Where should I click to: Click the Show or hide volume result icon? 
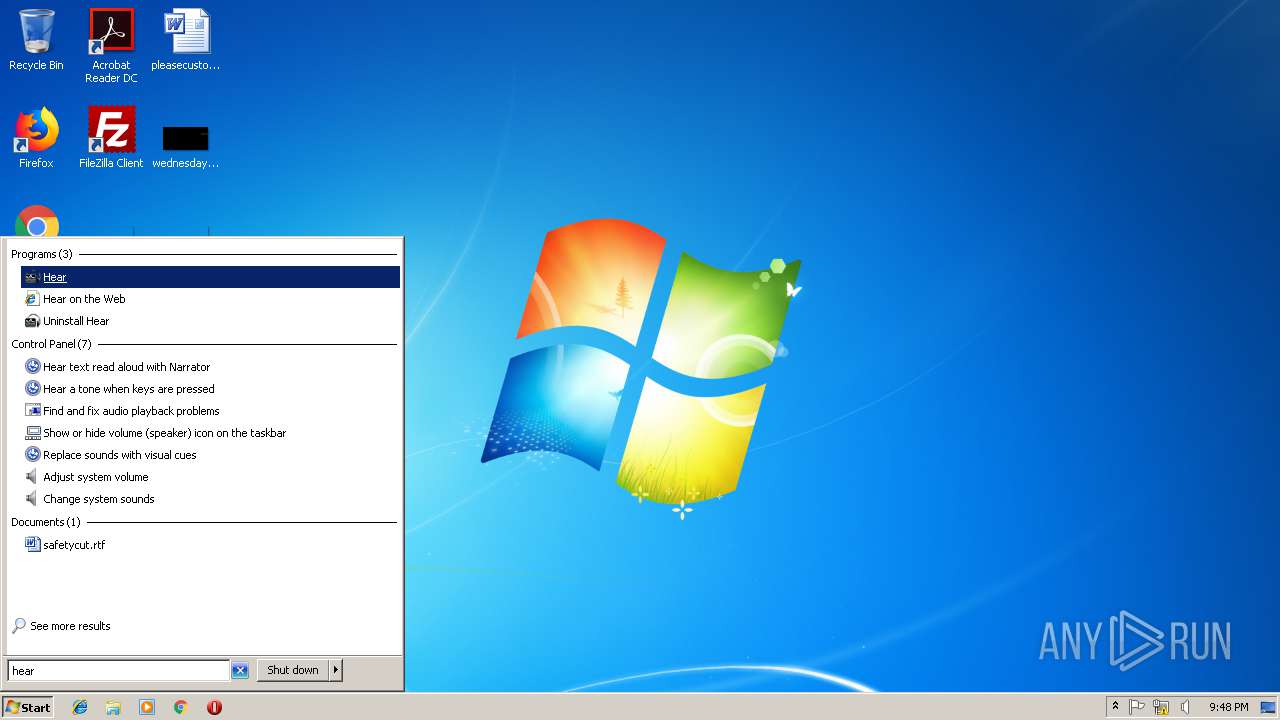pyautogui.click(x=32, y=433)
